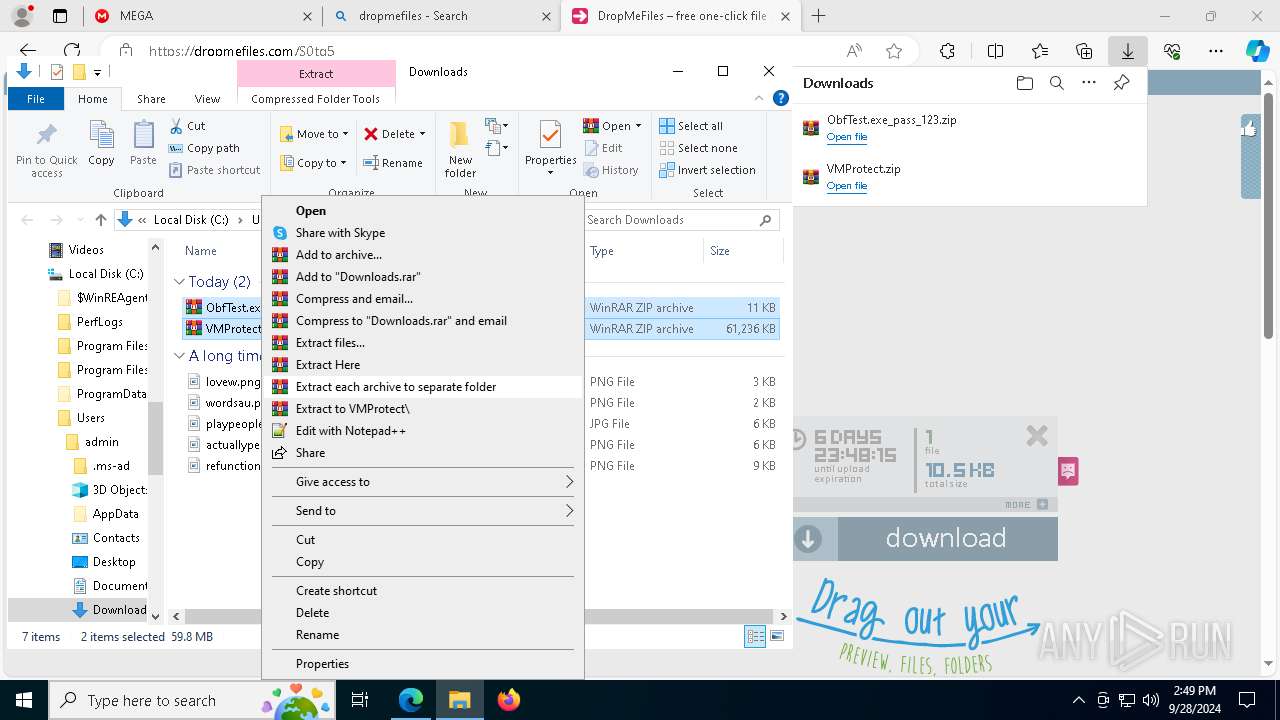Image resolution: width=1280 pixels, height=720 pixels.
Task: Open new tab in Edge
Action: point(819,16)
